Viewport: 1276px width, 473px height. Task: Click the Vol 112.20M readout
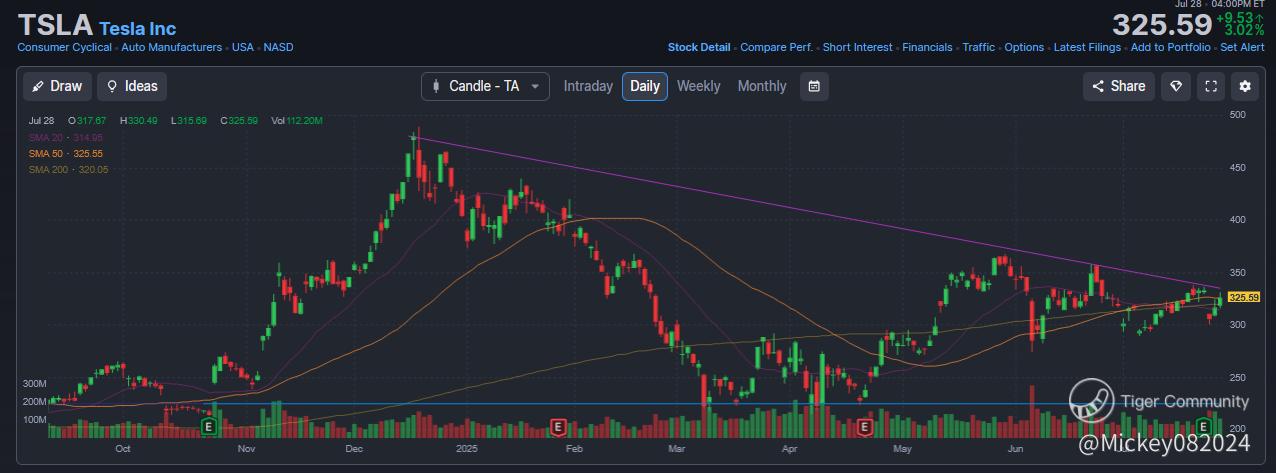(x=297, y=120)
